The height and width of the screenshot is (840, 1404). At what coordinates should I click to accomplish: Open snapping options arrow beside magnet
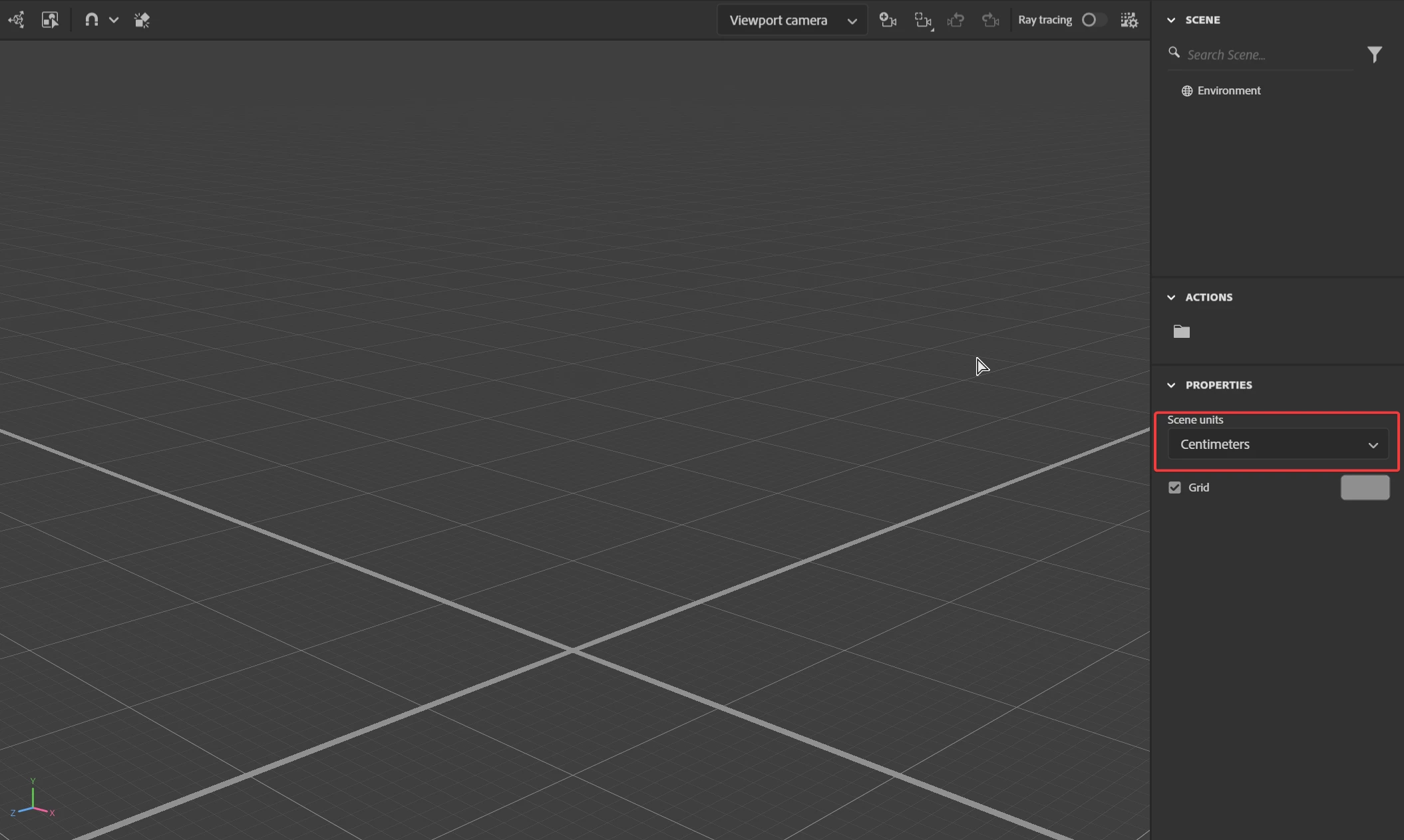(114, 20)
